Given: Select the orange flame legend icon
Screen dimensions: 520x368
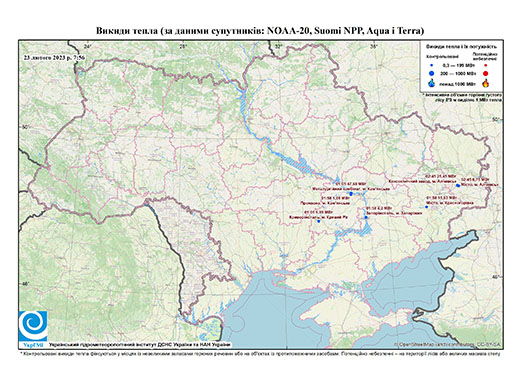Looking at the screenshot, I should click(x=485, y=83).
